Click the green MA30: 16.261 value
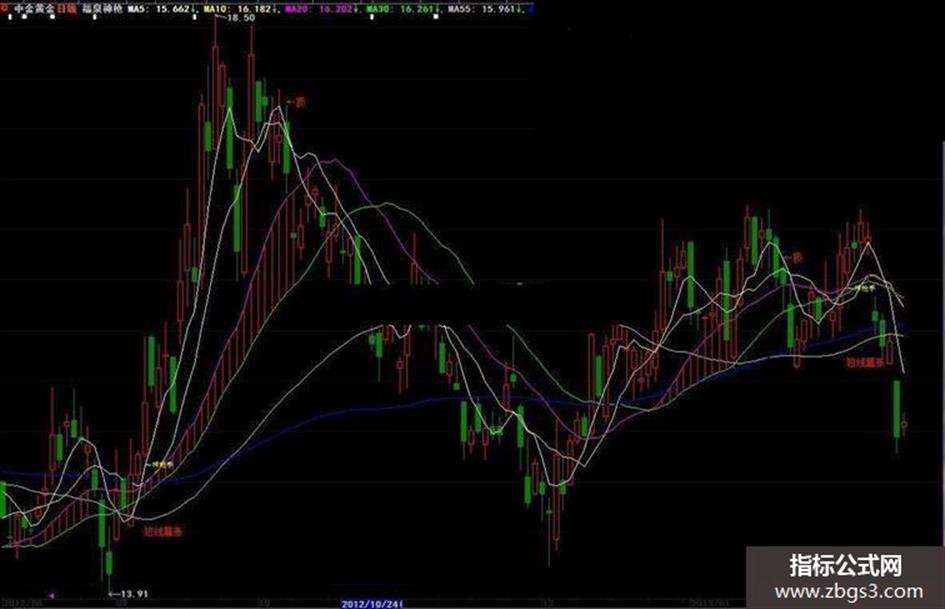 click(x=402, y=9)
